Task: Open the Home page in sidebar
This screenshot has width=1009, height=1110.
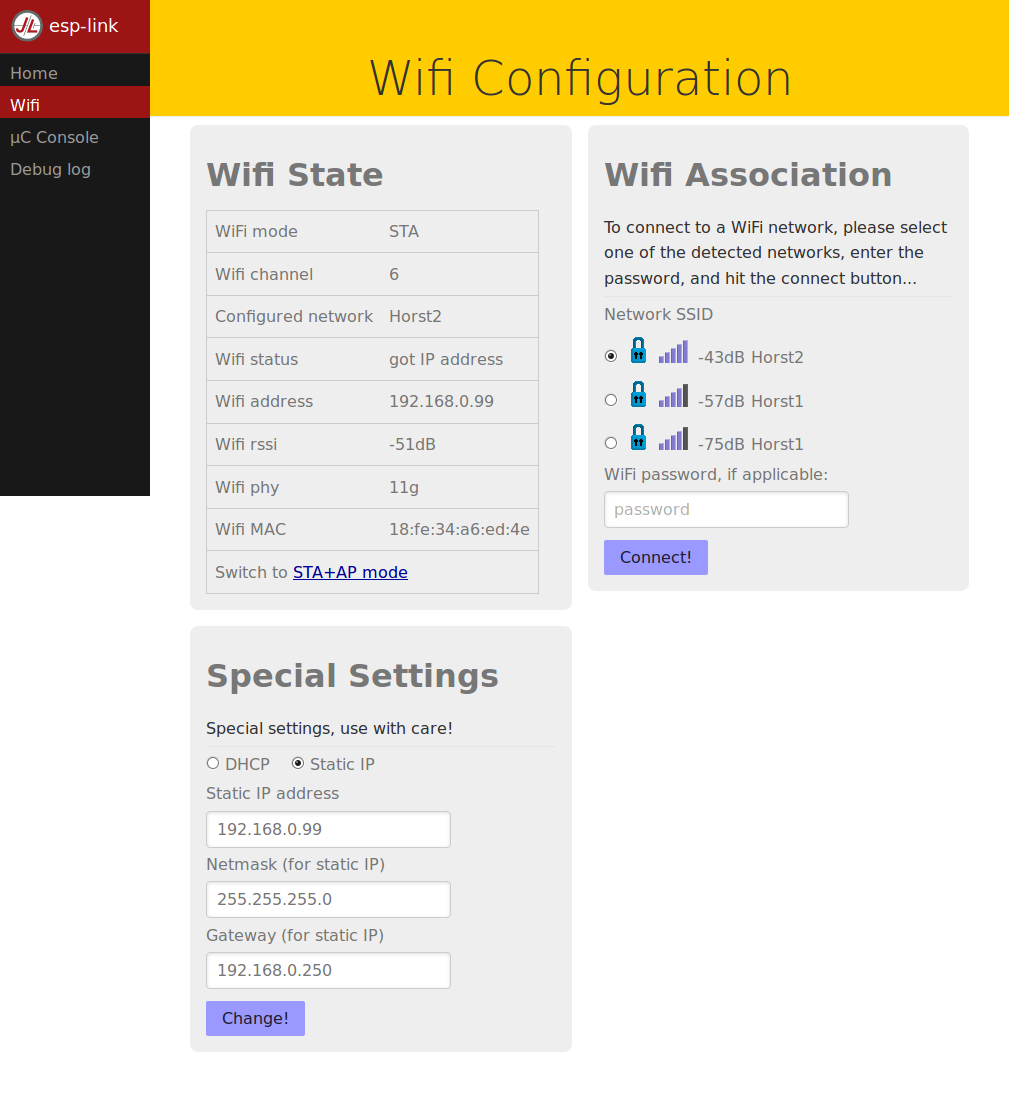Action: point(75,73)
